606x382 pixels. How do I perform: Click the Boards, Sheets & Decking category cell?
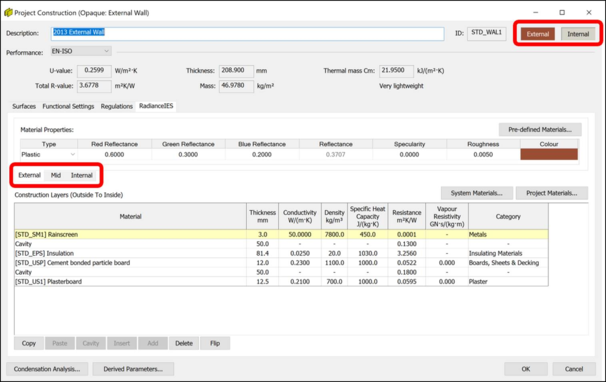point(508,263)
